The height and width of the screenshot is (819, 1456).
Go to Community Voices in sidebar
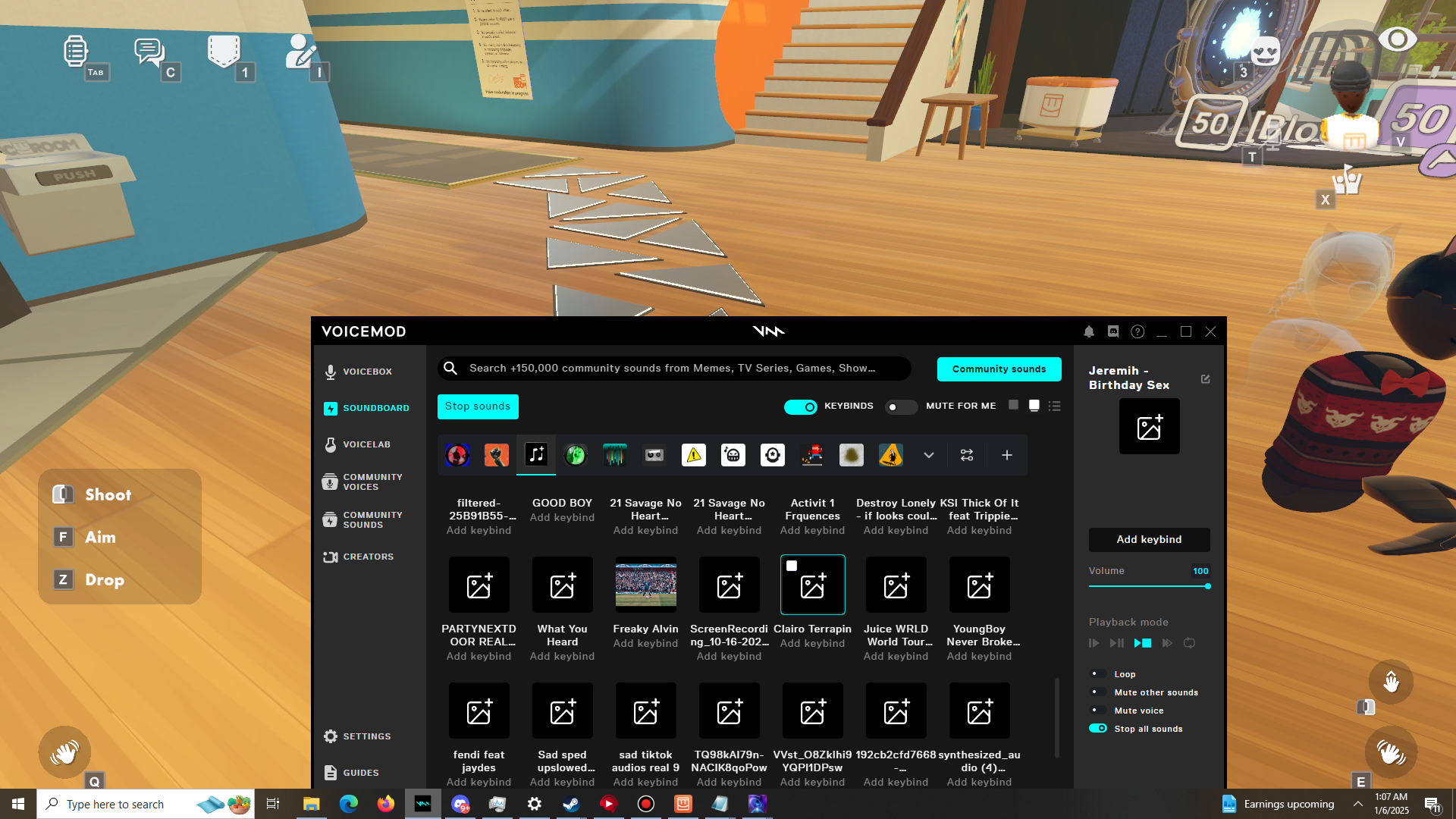click(372, 482)
